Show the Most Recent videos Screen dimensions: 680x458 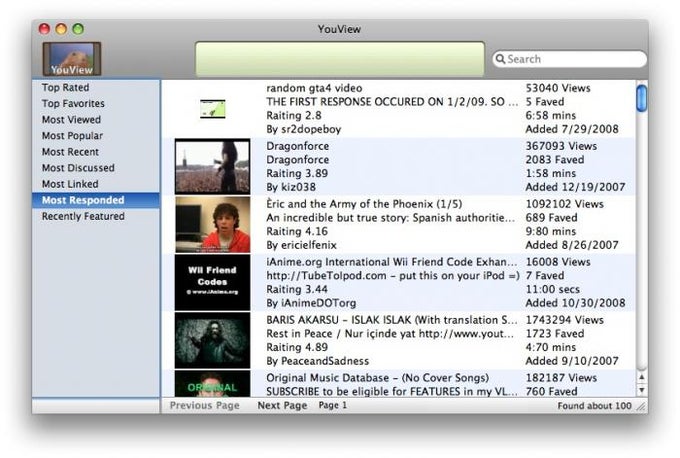(x=70, y=152)
